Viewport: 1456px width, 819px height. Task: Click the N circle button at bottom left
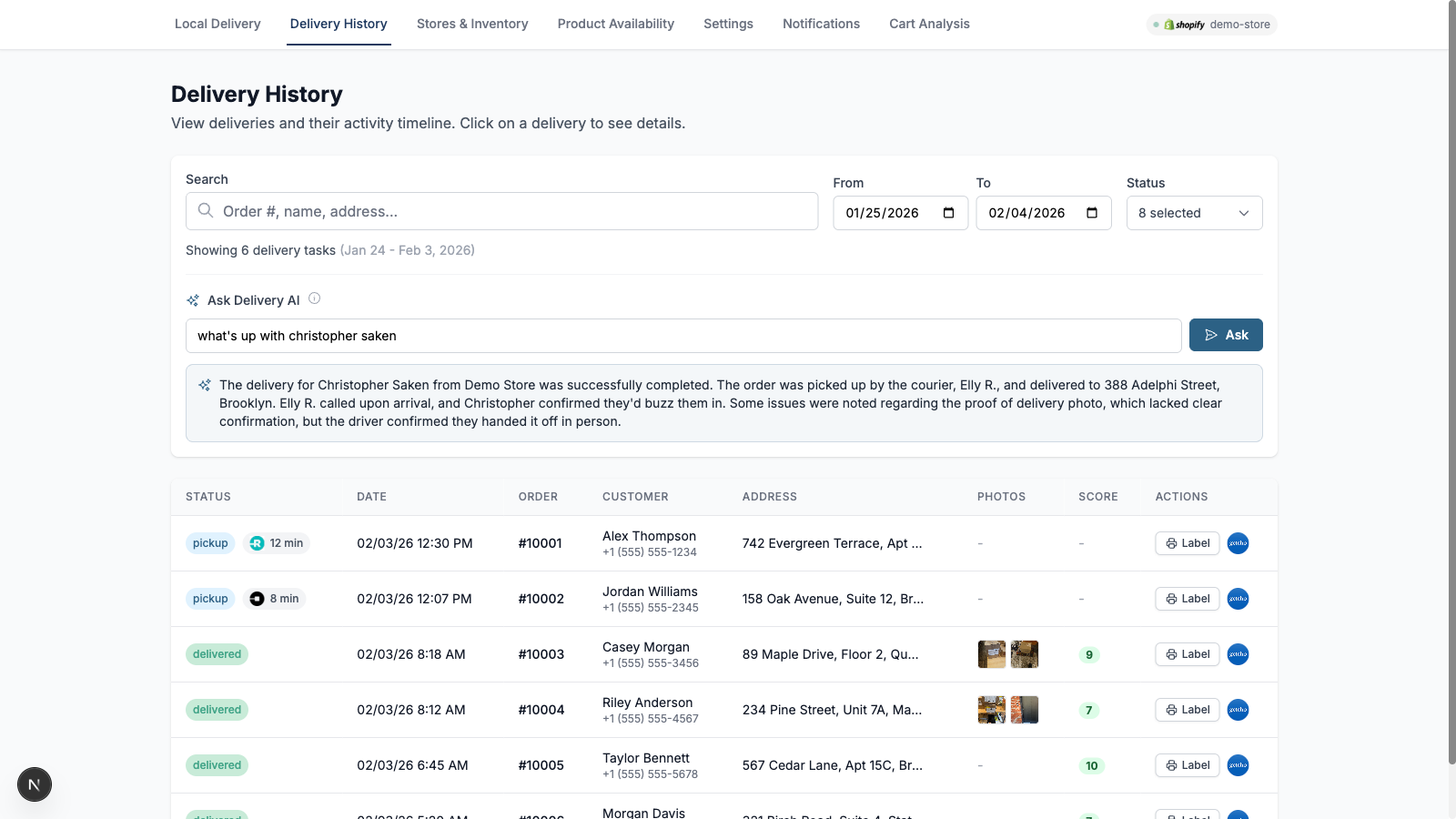[x=34, y=784]
